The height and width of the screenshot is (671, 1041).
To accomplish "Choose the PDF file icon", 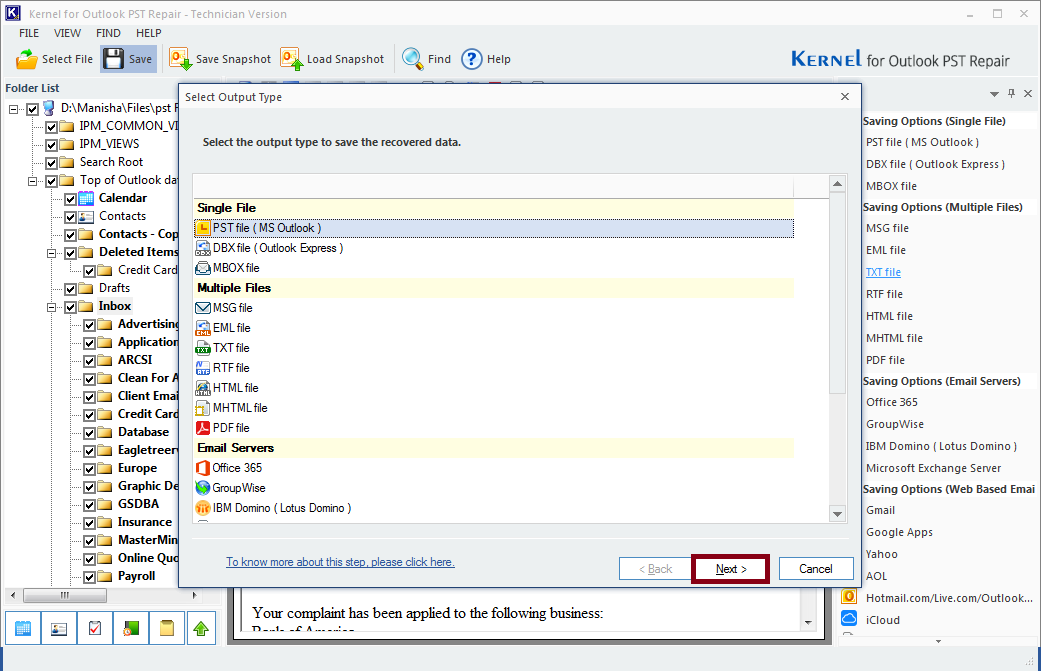I will [x=203, y=427].
